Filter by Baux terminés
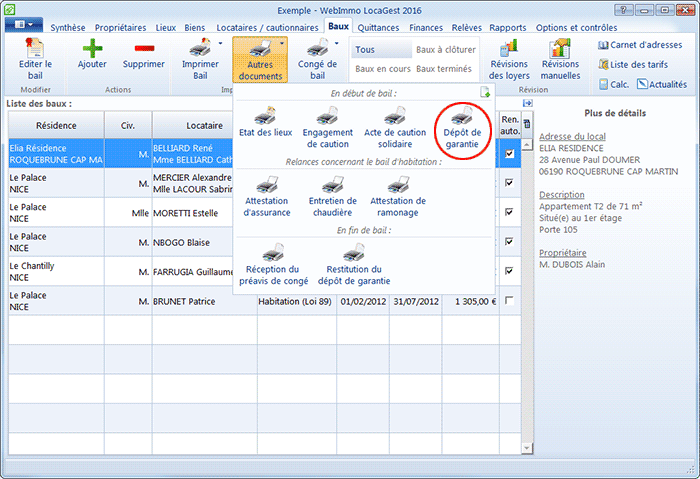This screenshot has width=700, height=479. tap(444, 69)
